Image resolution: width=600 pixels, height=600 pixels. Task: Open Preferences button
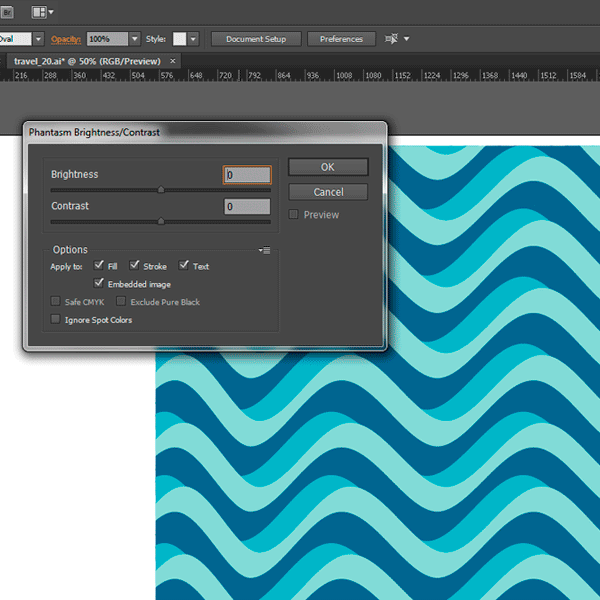coord(341,39)
